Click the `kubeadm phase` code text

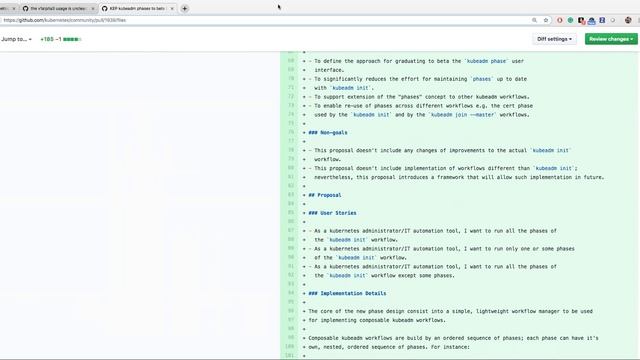486,61
